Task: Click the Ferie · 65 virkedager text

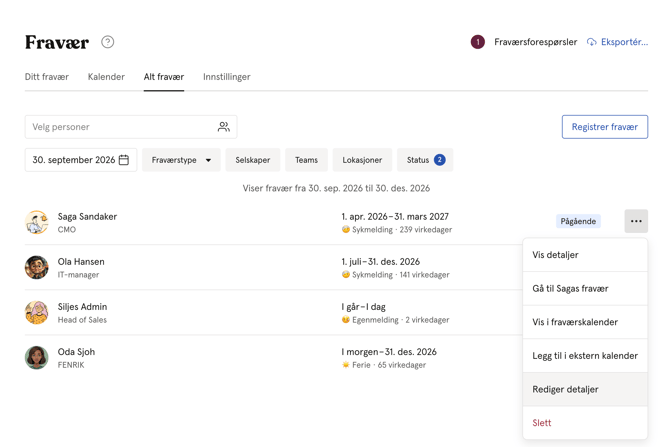Action: click(389, 365)
